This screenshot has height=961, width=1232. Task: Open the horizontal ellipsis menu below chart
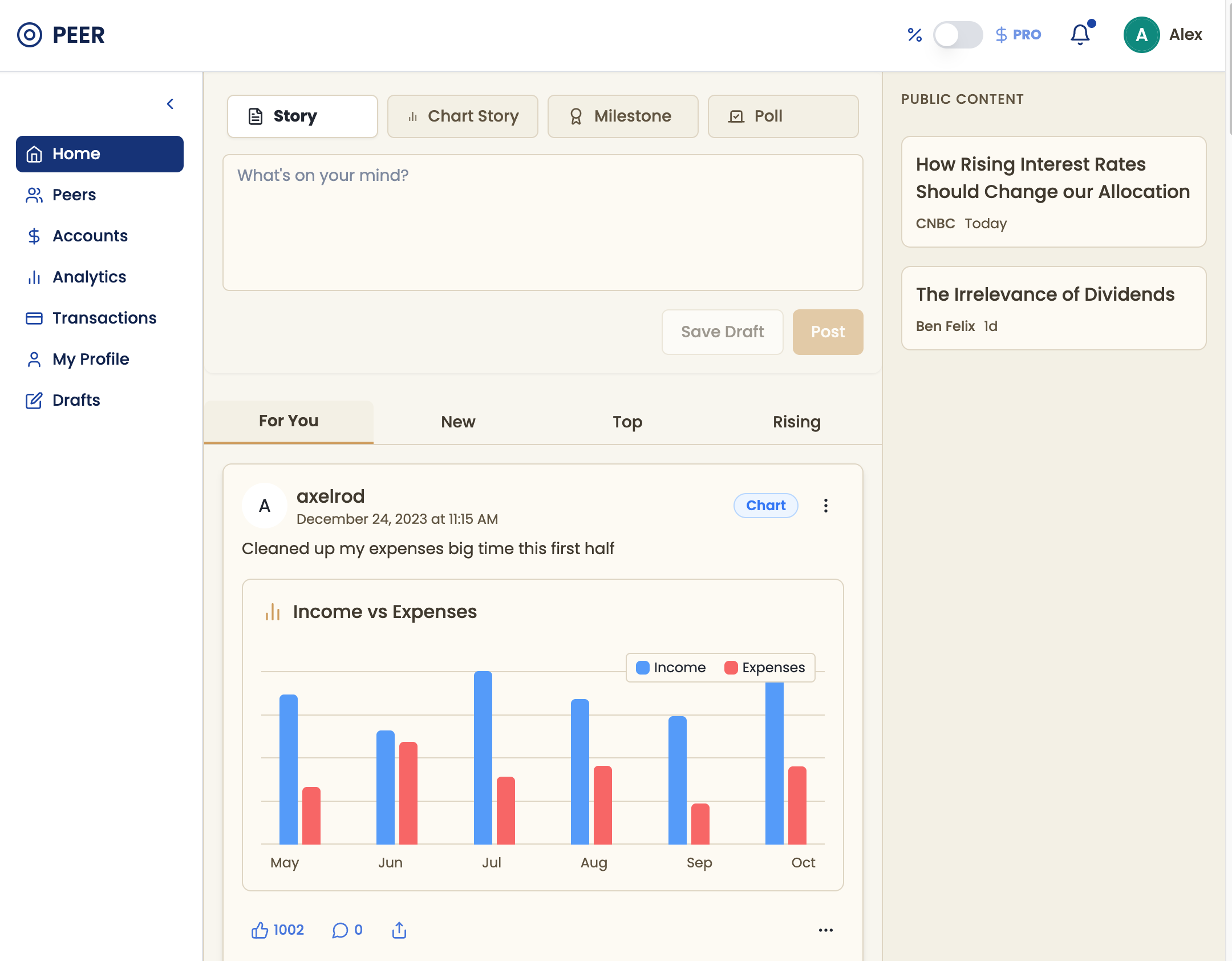pos(825,930)
